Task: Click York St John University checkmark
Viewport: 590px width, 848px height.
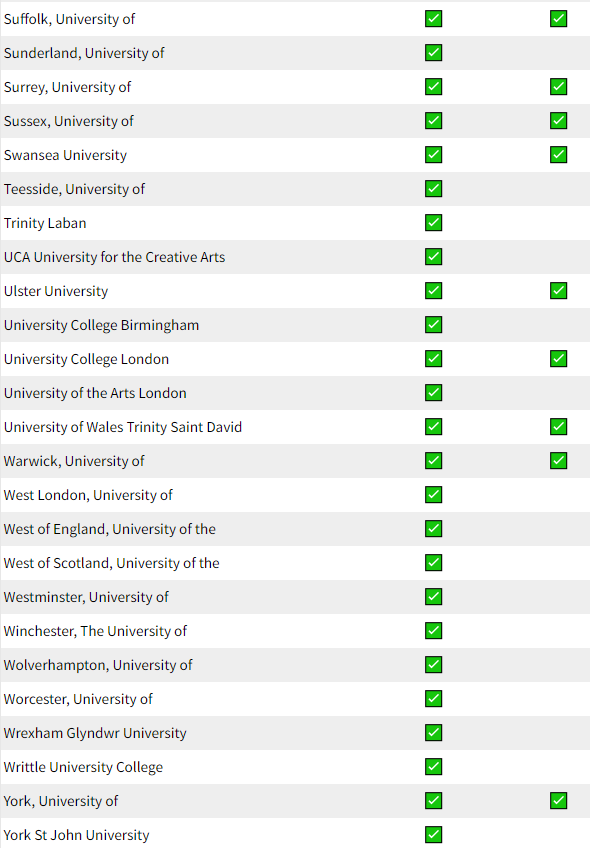Action: (433, 834)
